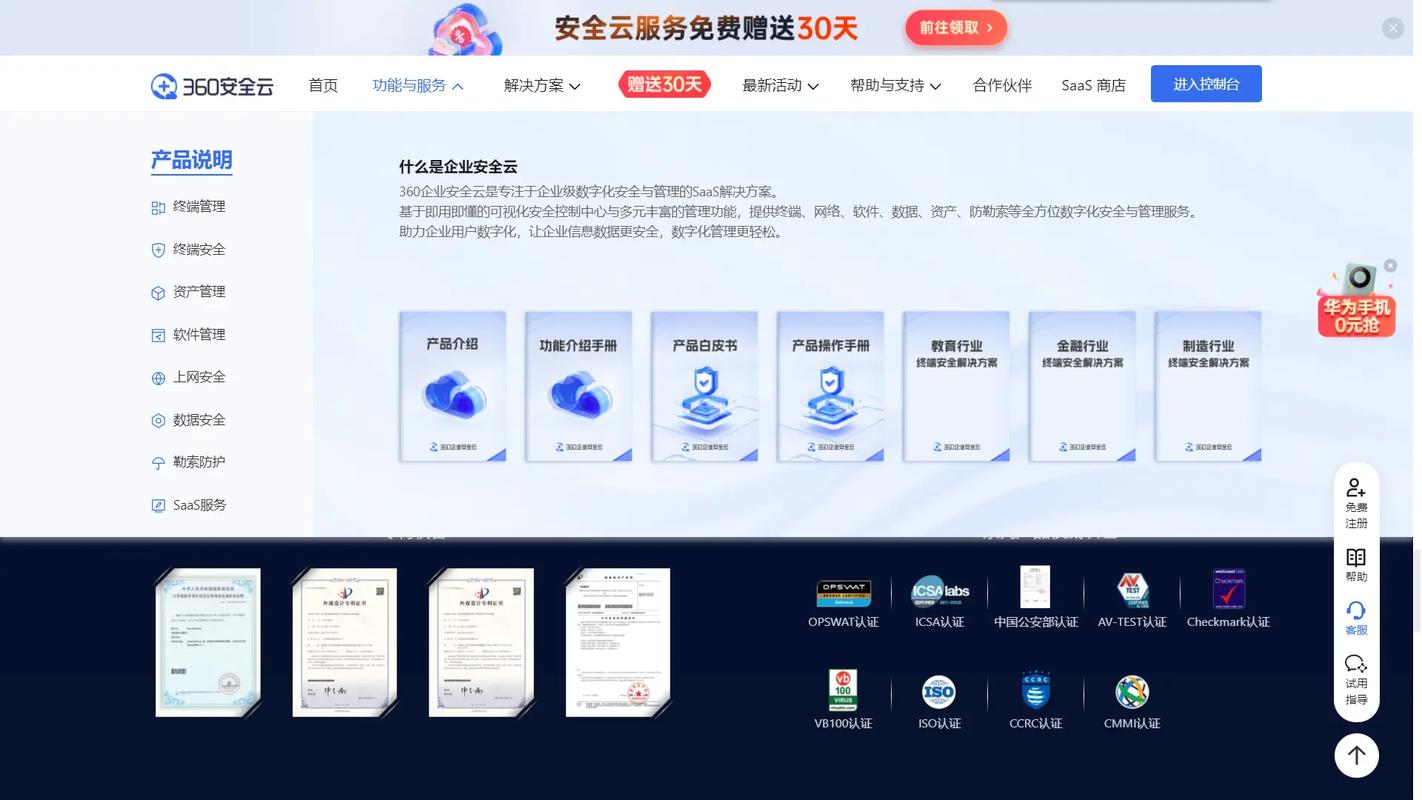This screenshot has width=1422, height=800.
Task: Close the top promotional banner
Action: point(1393,29)
